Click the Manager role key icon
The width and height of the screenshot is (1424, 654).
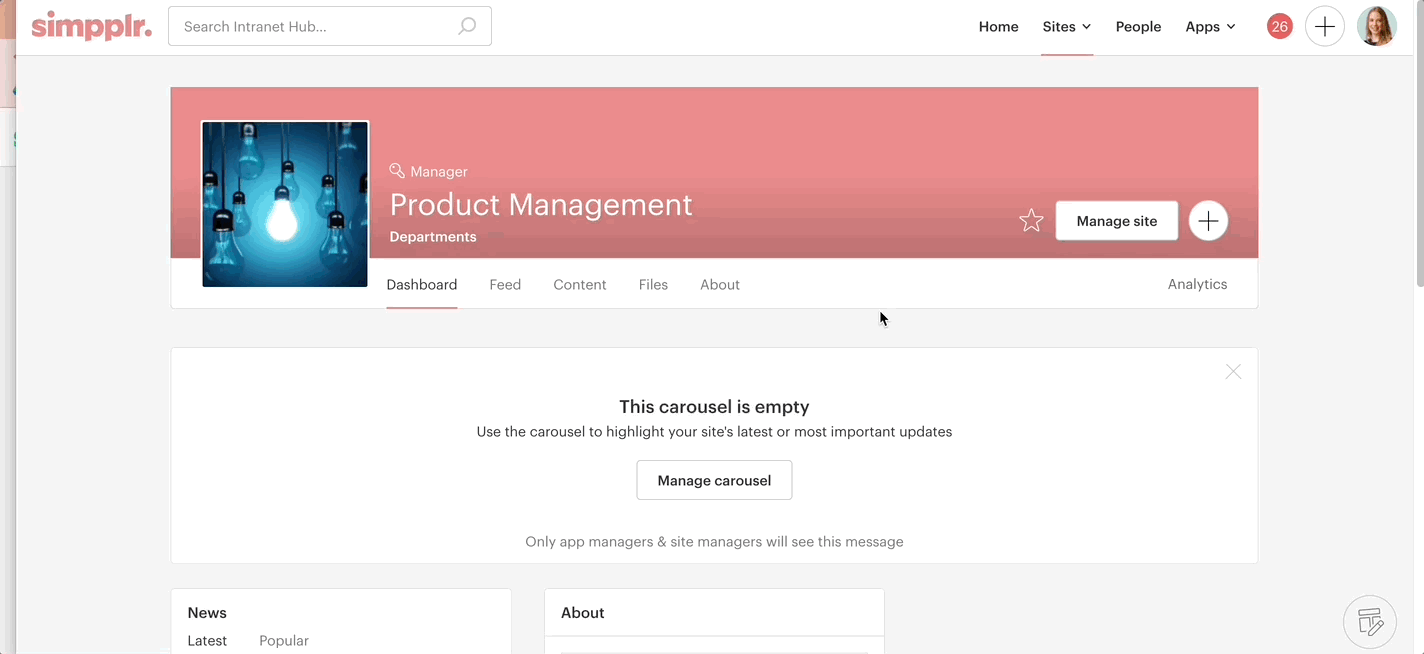(x=397, y=171)
